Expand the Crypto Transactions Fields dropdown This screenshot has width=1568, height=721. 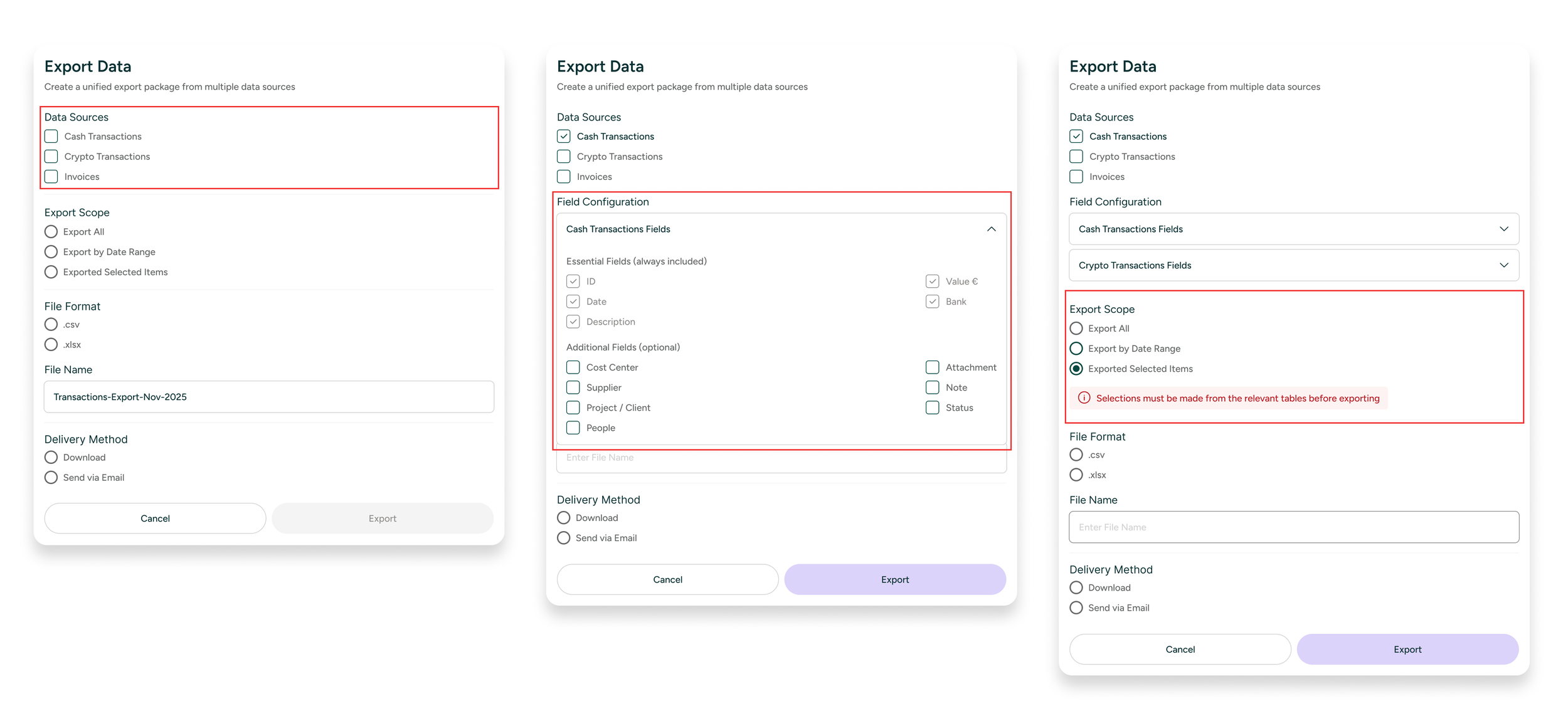click(1503, 265)
